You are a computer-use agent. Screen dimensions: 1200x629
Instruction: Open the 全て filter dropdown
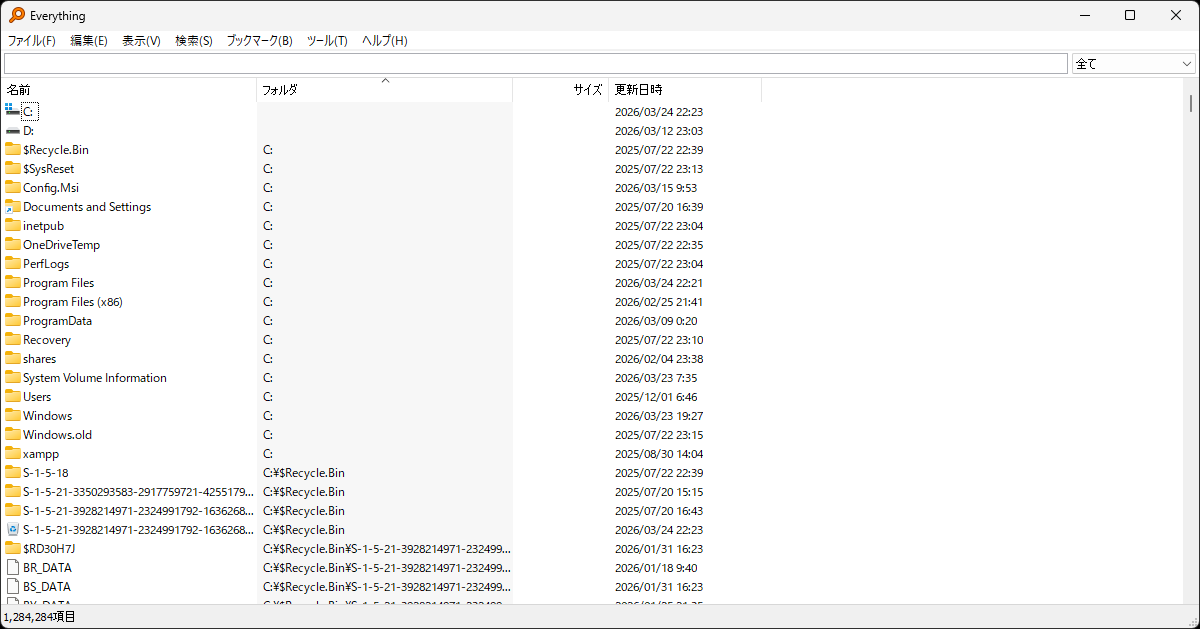(x=1133, y=64)
